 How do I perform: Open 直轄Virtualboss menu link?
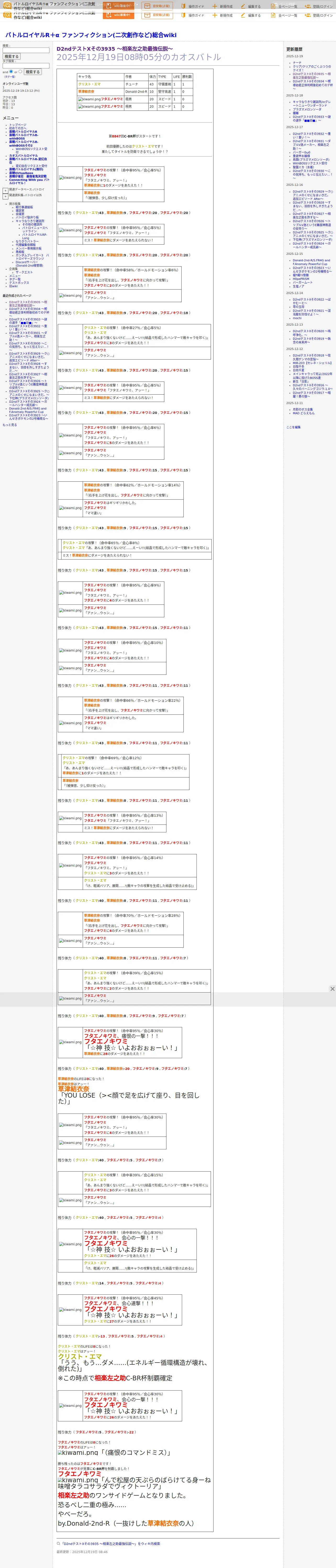[21, 173]
